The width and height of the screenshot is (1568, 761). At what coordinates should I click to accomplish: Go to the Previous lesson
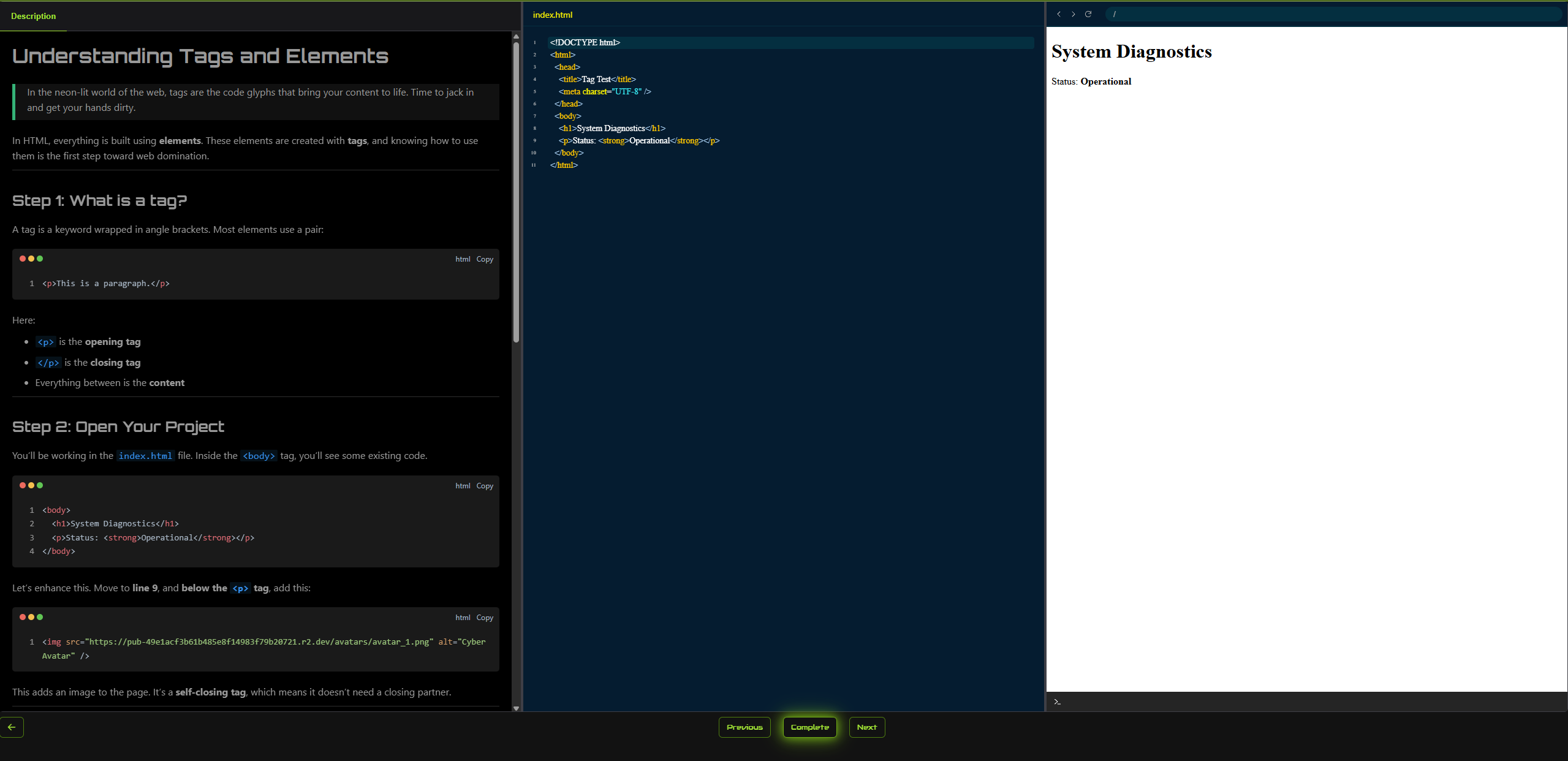click(744, 727)
